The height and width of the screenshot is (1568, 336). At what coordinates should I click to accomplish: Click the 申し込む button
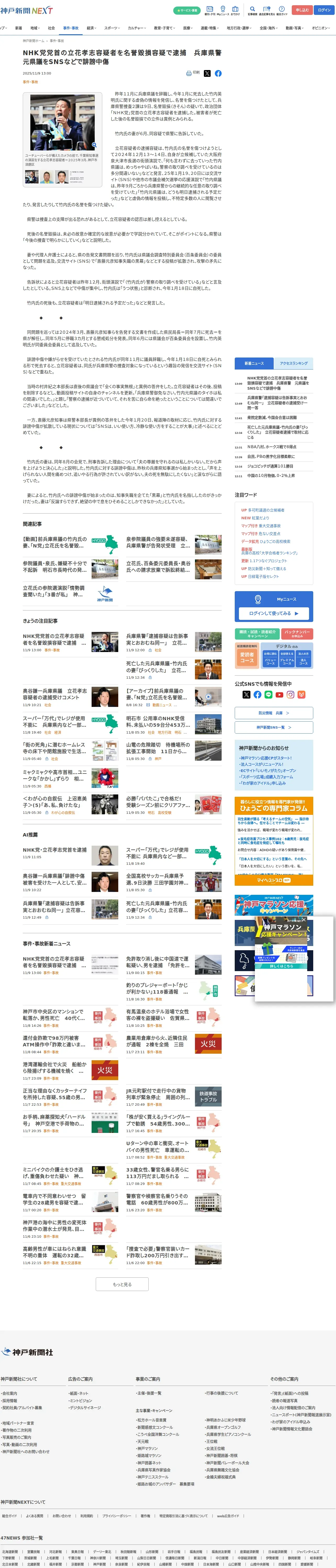(x=302, y=10)
